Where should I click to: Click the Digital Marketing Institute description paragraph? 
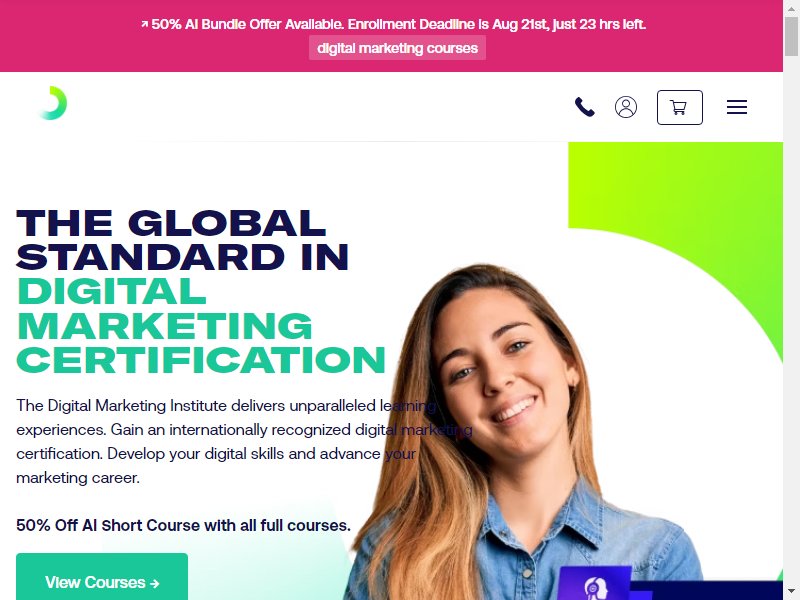coord(244,442)
